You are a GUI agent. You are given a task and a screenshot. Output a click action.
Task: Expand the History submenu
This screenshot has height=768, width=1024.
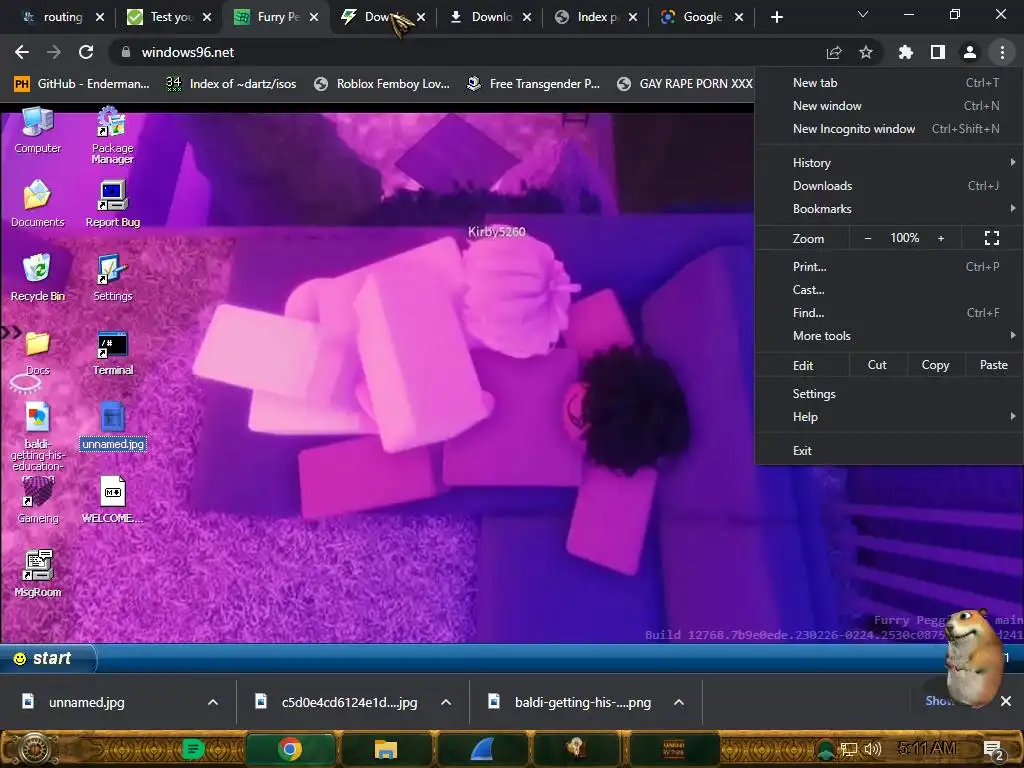pos(889,163)
